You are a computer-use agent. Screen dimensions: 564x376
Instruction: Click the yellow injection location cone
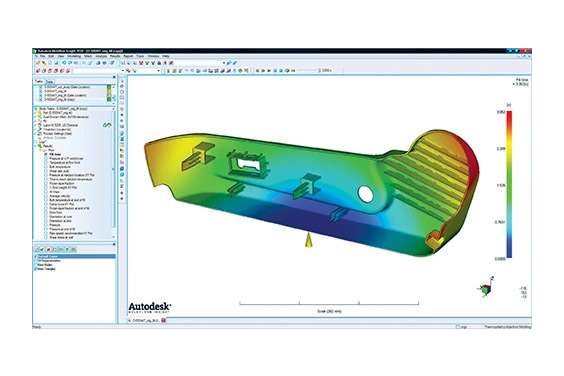click(x=308, y=240)
